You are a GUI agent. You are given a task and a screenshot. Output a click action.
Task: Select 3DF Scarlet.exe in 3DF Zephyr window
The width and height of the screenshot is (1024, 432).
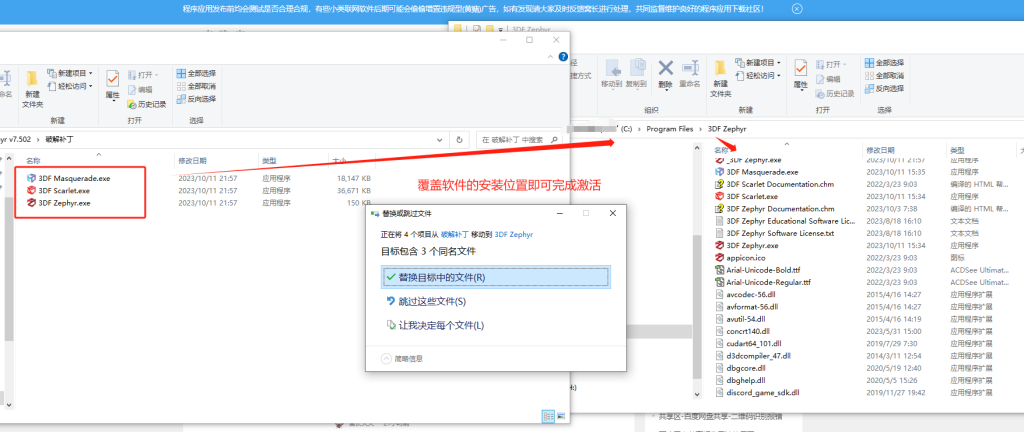[x=747, y=196]
